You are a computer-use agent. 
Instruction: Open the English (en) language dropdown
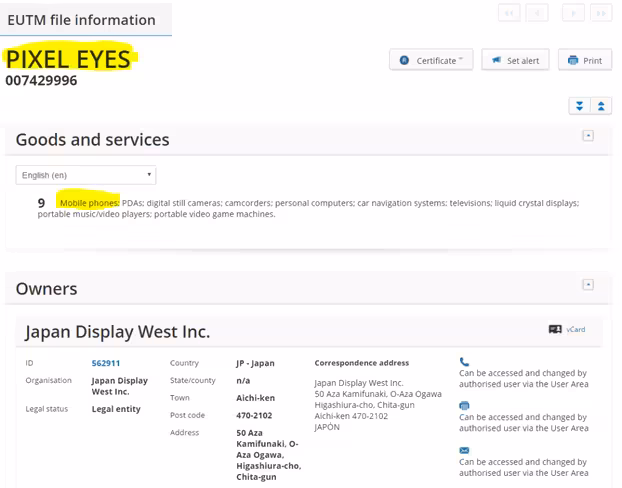[86, 175]
